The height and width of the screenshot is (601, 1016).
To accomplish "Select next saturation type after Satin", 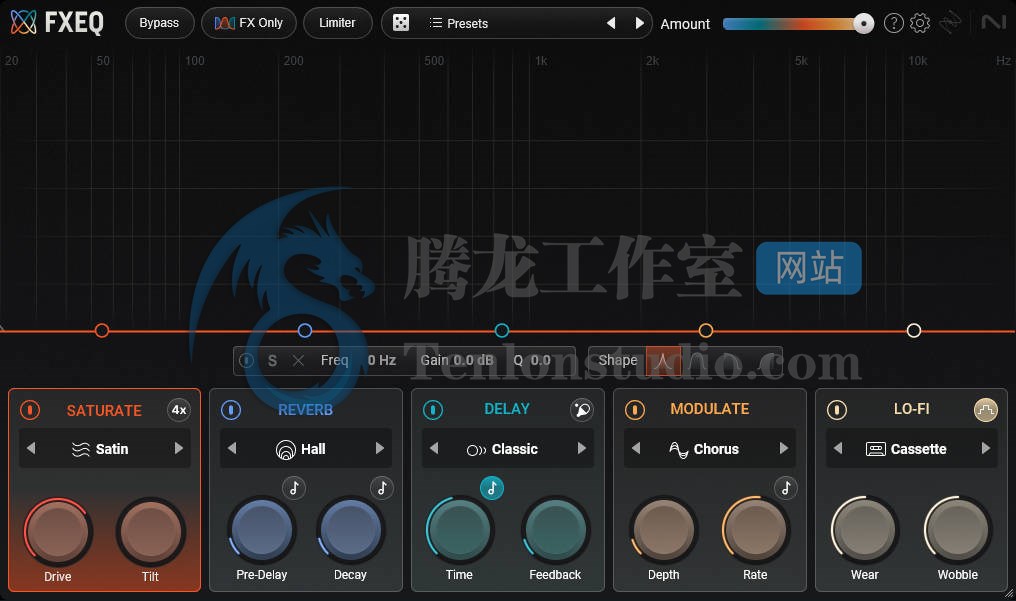I will pos(179,449).
